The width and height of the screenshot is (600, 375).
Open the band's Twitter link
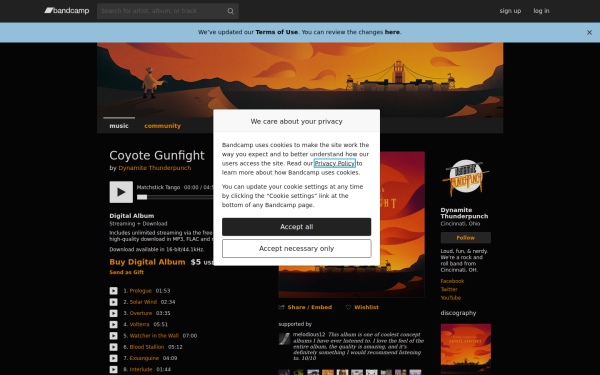click(449, 290)
